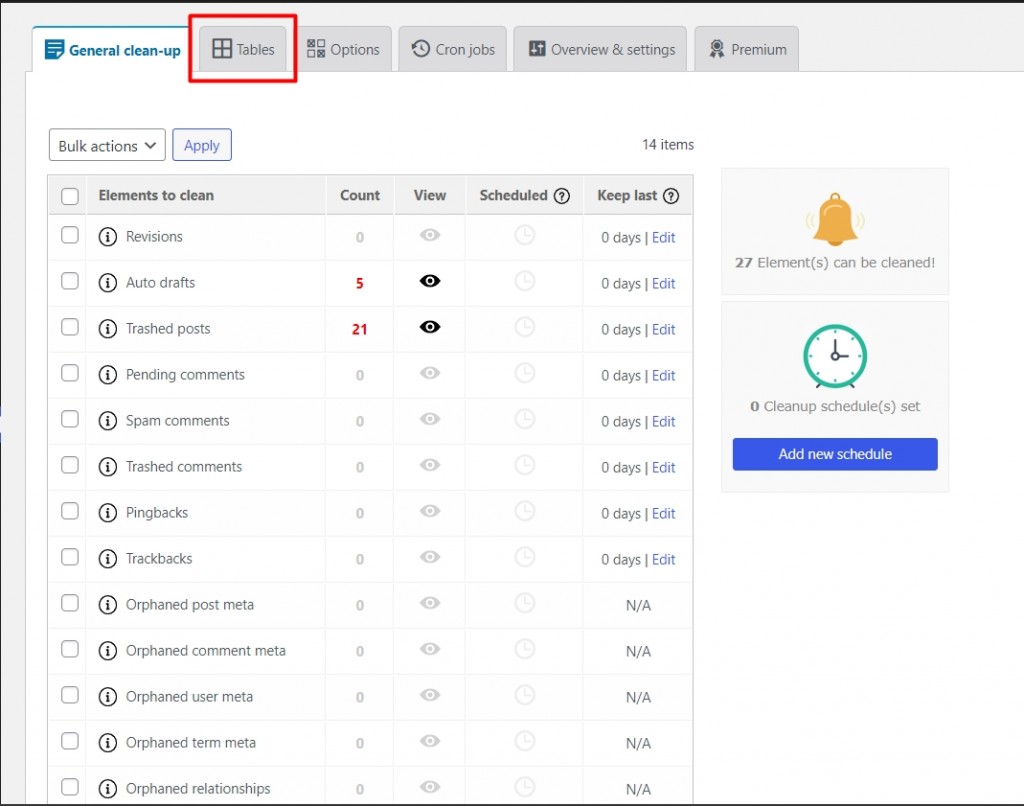
Task: Check the Trashed posts row checkbox
Action: pyautogui.click(x=70, y=327)
